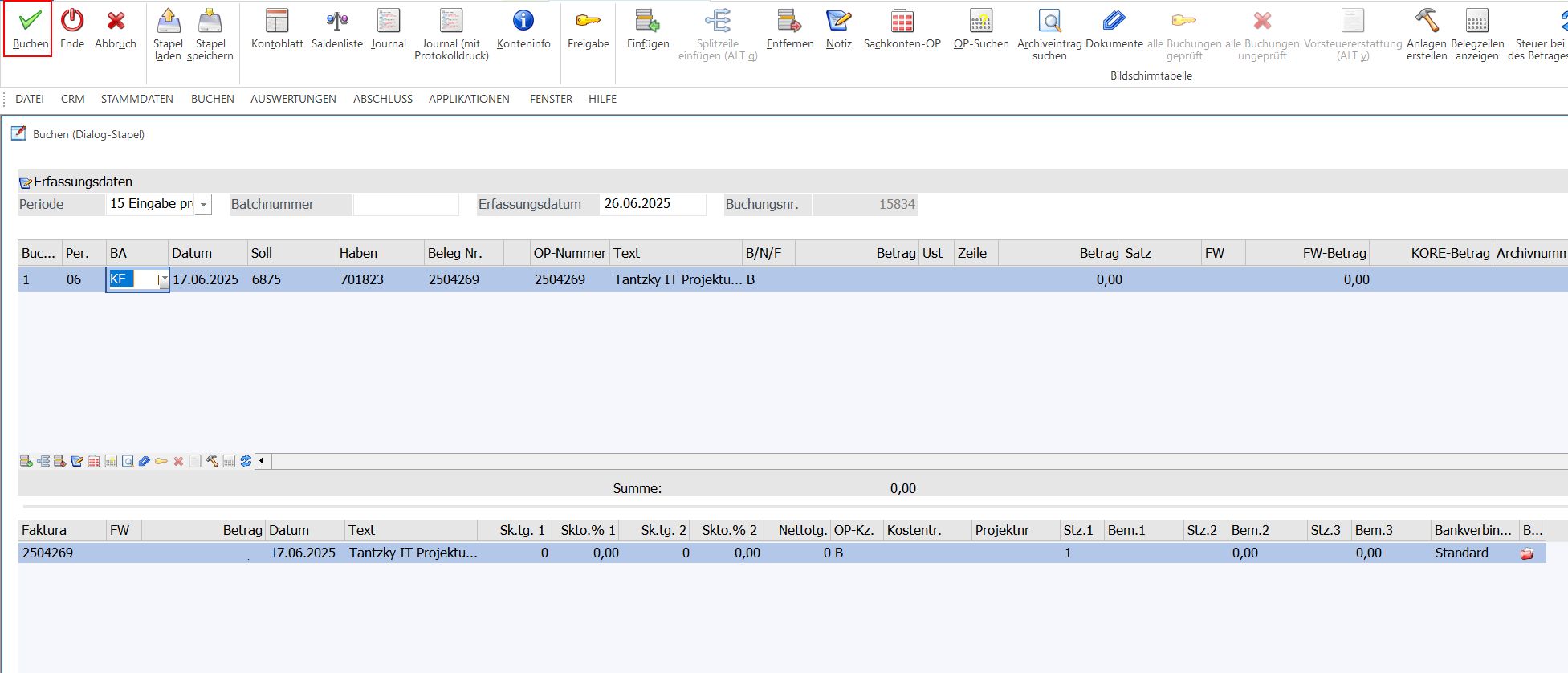Open the BUCHEN menu
The width and height of the screenshot is (1568, 673).
pos(213,99)
